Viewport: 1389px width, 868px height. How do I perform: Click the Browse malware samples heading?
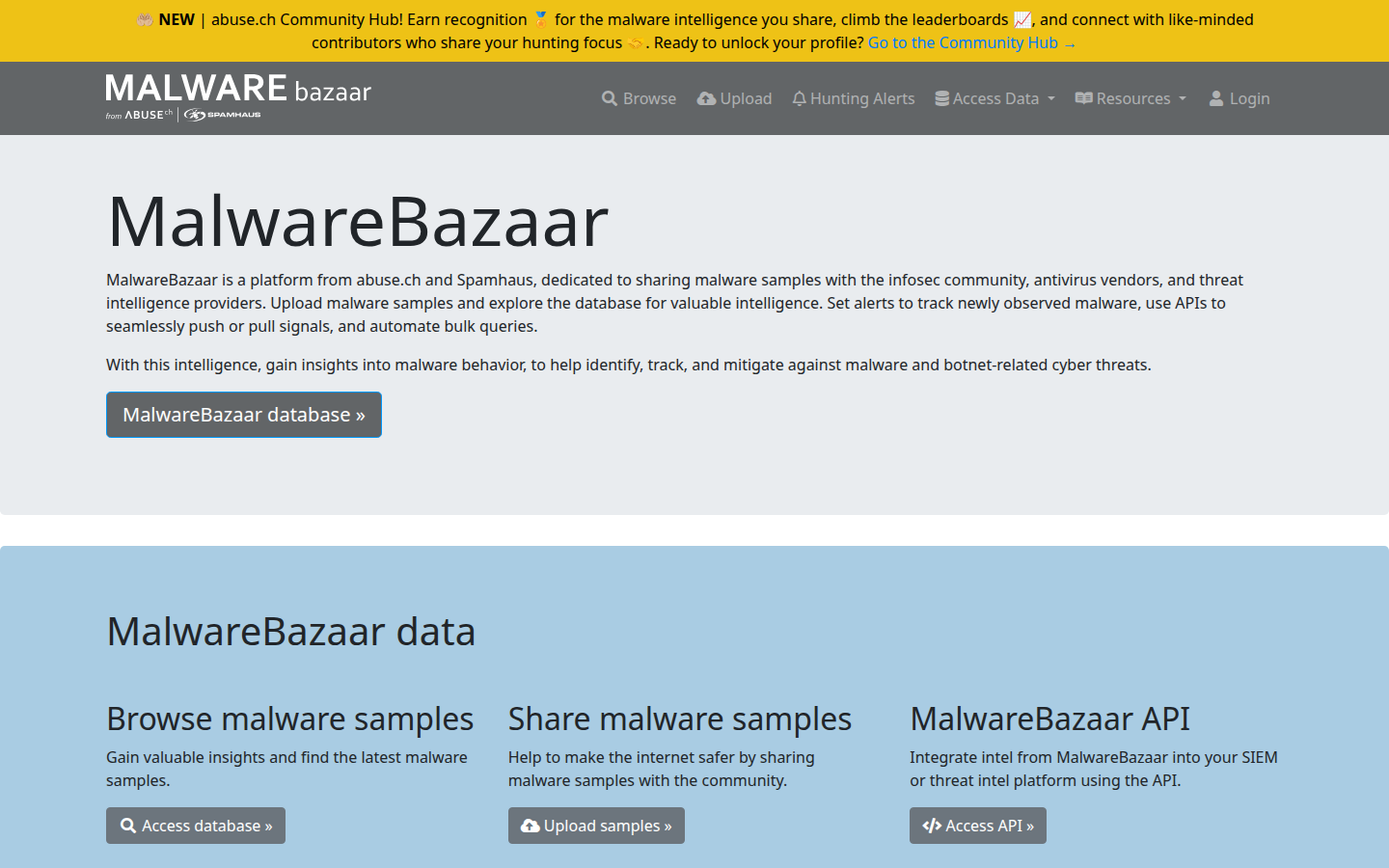(289, 719)
